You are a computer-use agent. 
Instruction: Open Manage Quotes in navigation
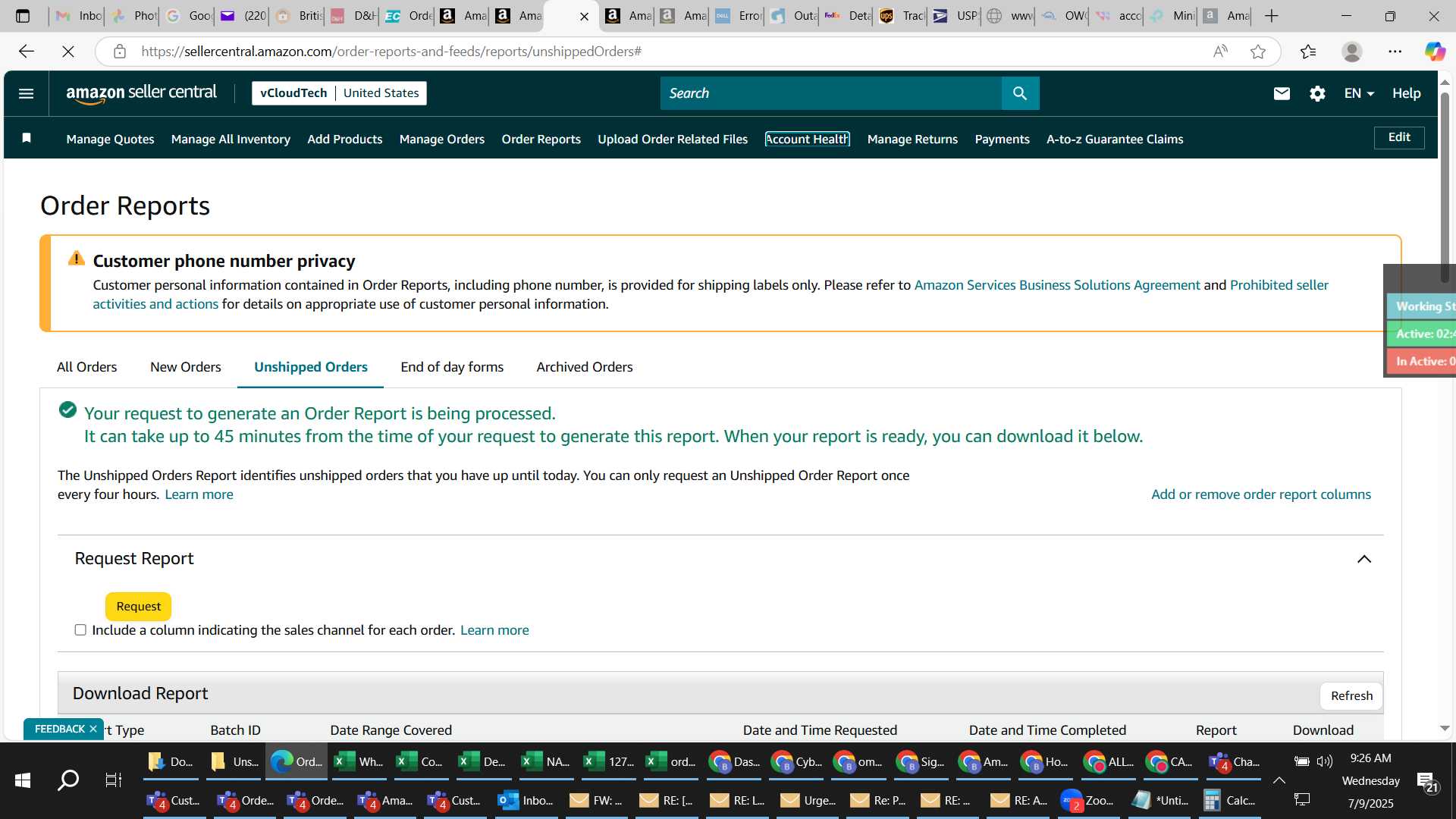click(x=110, y=139)
